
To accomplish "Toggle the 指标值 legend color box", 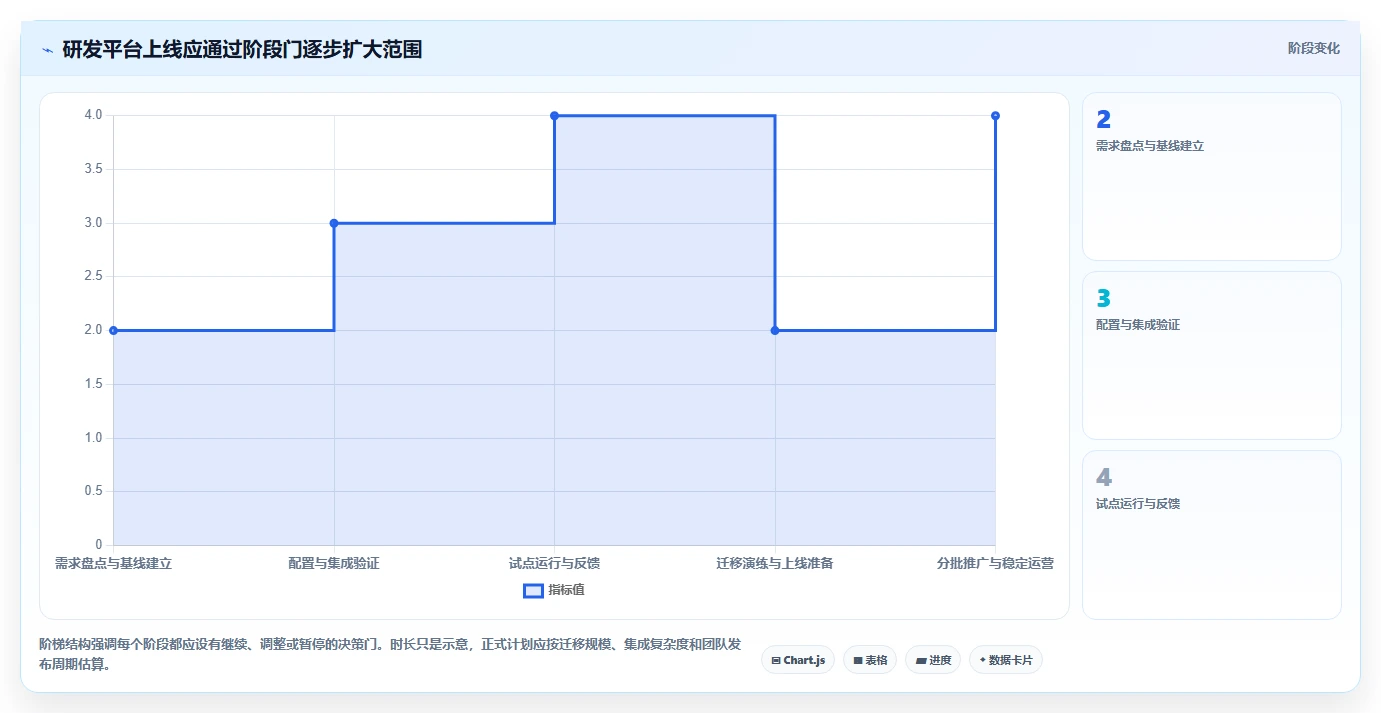I will [533, 590].
